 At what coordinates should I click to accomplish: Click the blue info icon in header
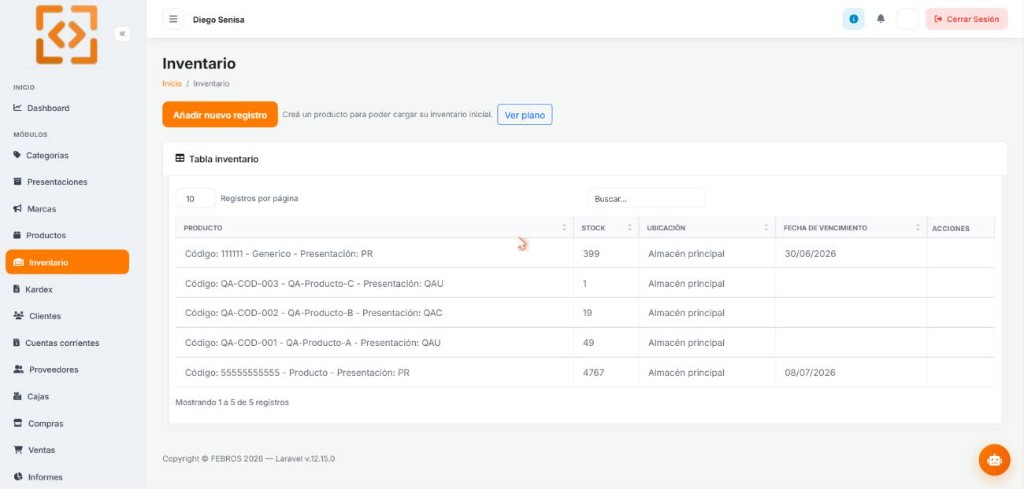(x=853, y=19)
